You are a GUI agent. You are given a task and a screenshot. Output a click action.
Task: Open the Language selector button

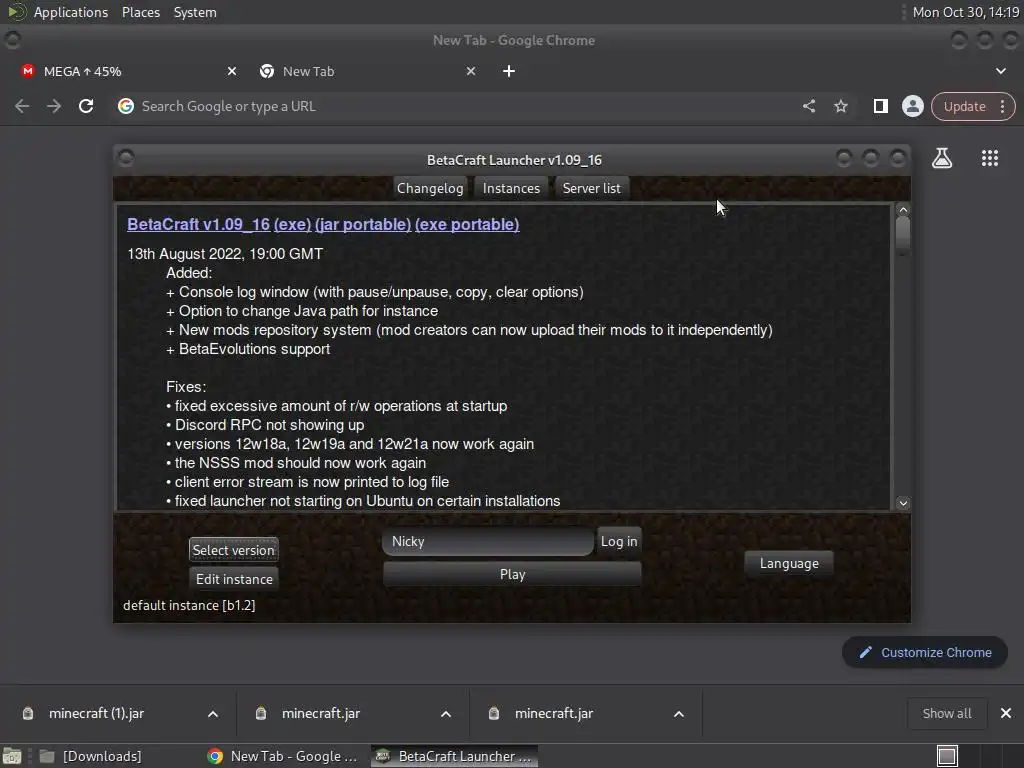click(789, 563)
